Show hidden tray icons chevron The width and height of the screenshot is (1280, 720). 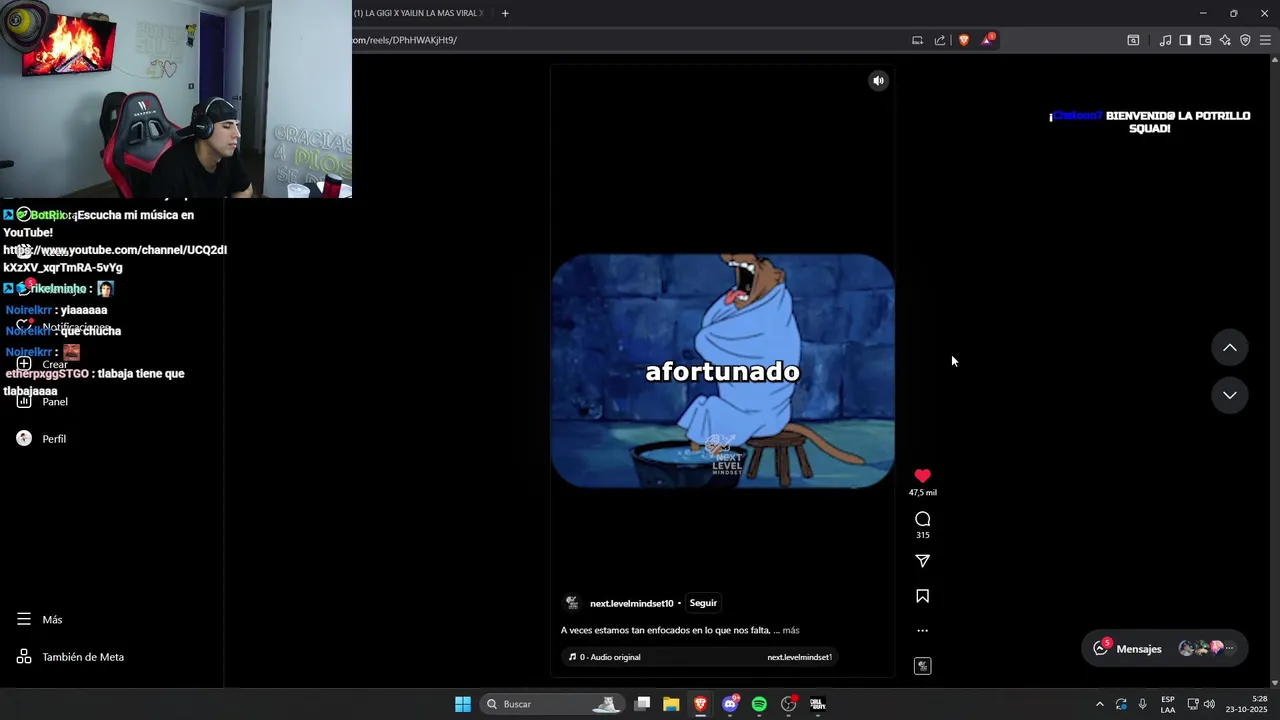point(1100,704)
